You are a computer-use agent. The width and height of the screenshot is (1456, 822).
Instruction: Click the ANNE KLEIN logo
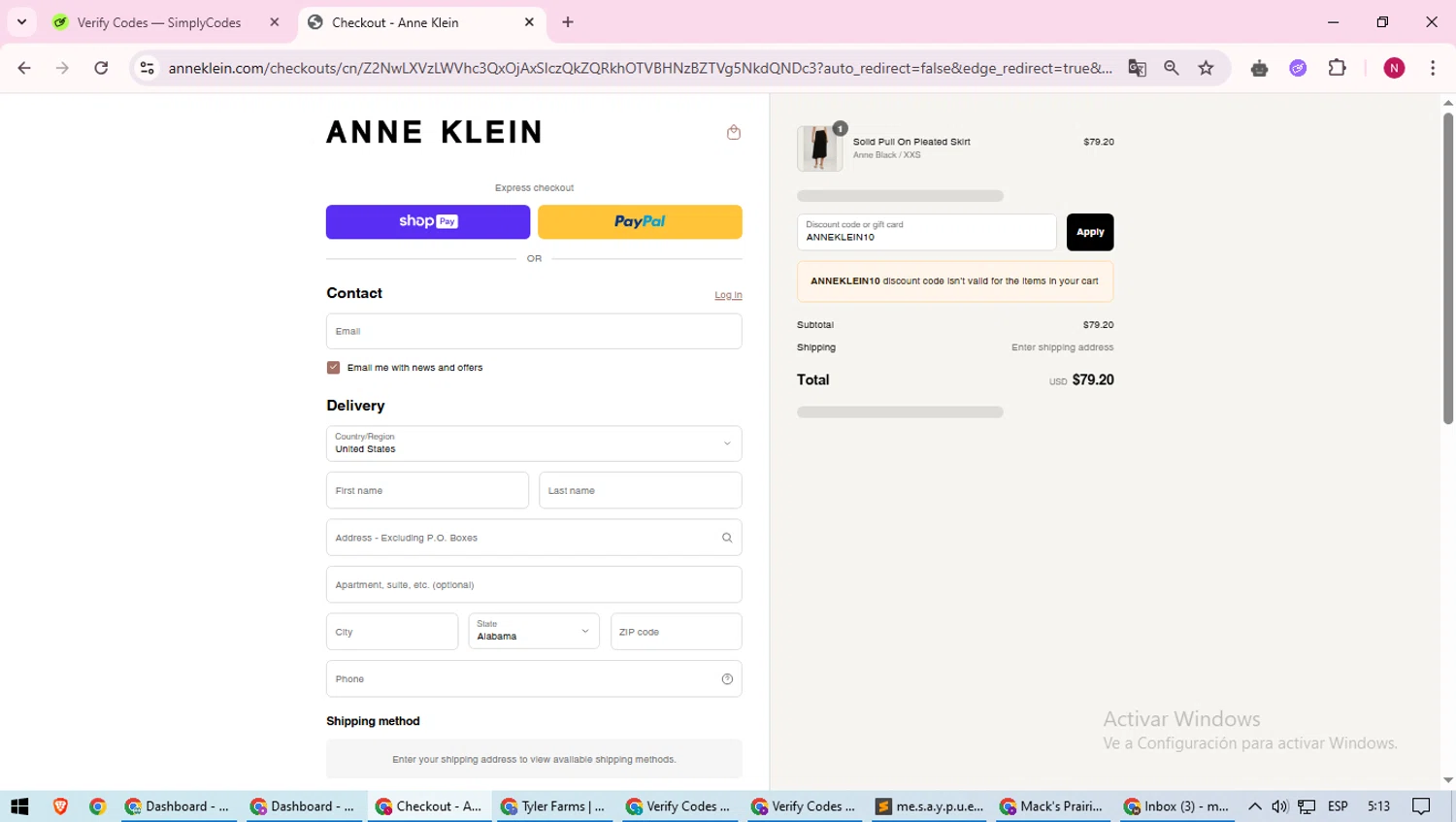pos(434,132)
